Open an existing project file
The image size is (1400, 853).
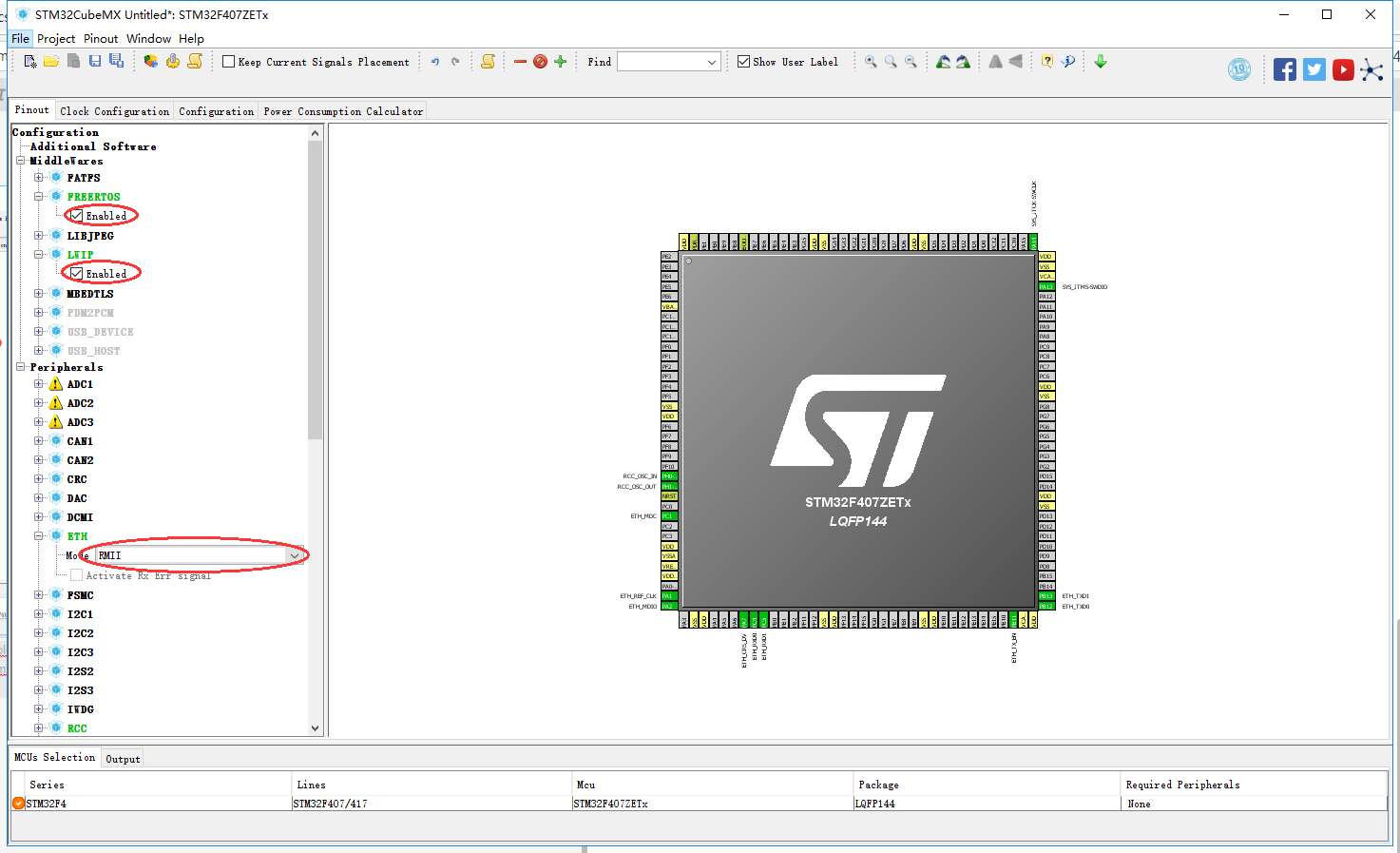[51, 61]
